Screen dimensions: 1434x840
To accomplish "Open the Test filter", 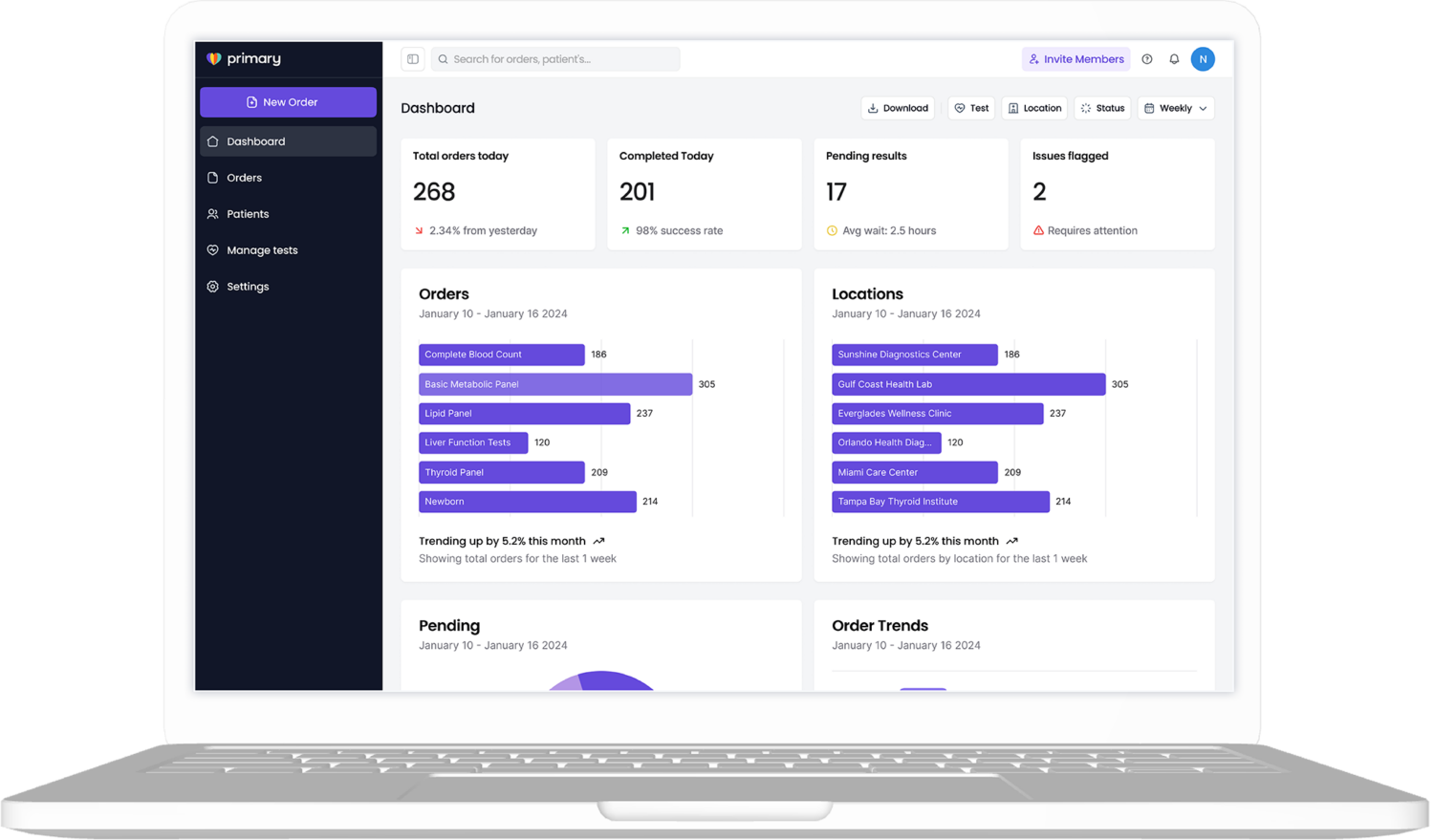I will pyautogui.click(x=970, y=108).
